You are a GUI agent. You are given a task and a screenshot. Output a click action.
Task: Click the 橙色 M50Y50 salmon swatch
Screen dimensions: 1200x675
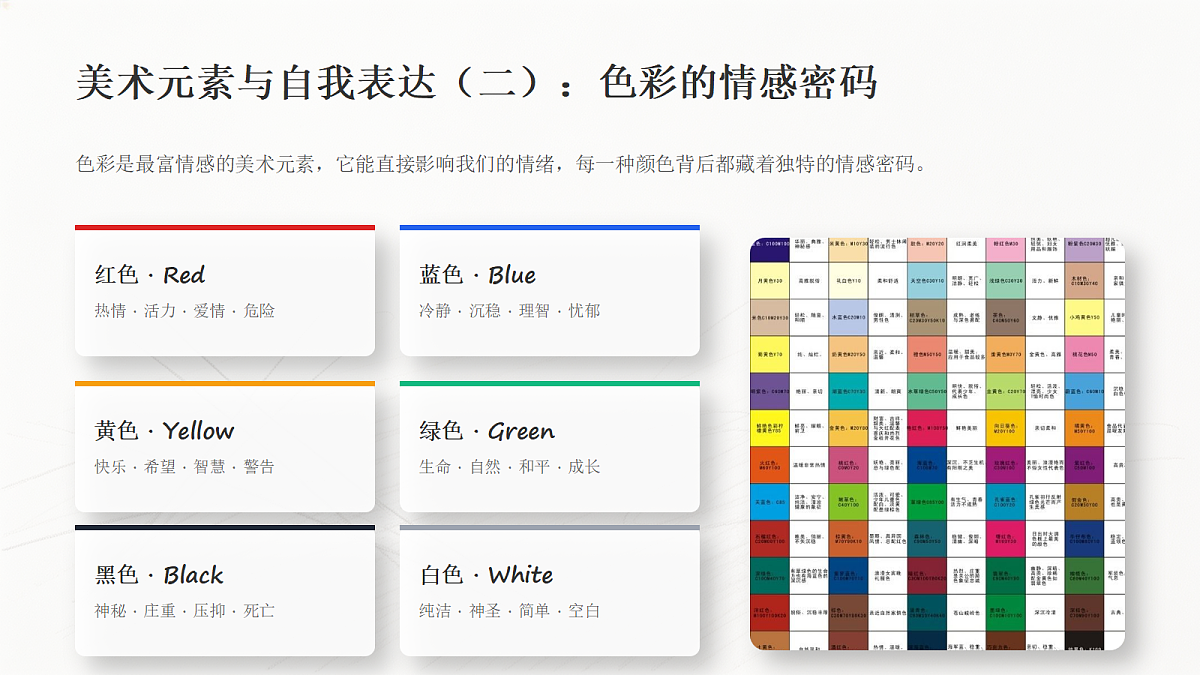(x=926, y=355)
